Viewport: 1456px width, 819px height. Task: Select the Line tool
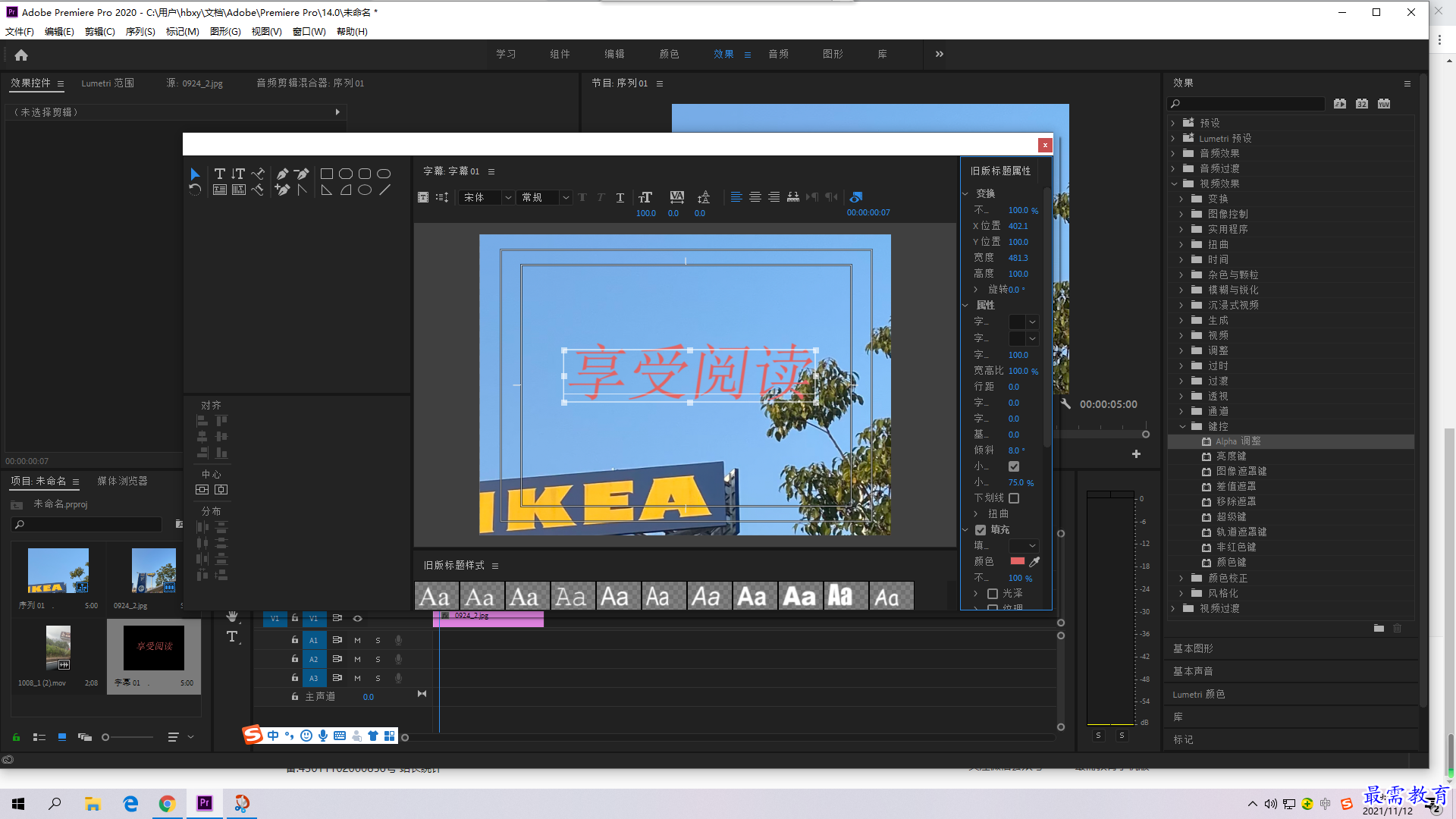[384, 190]
